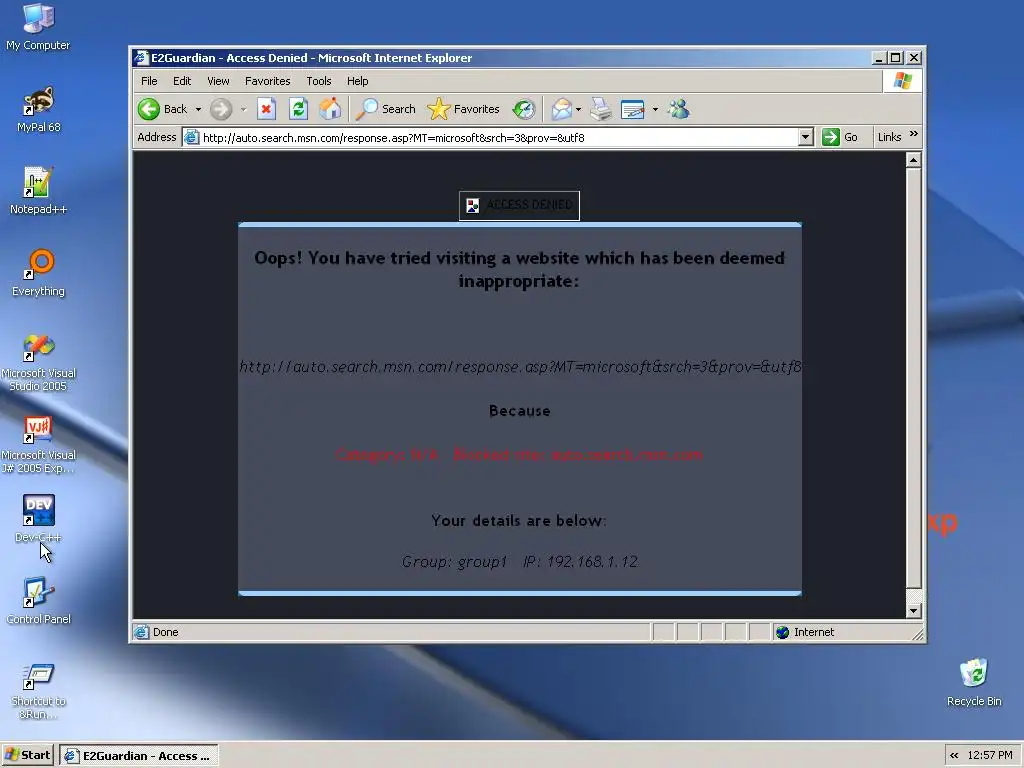1024x768 pixels.
Task: Open the Start menu
Action: click(27, 755)
